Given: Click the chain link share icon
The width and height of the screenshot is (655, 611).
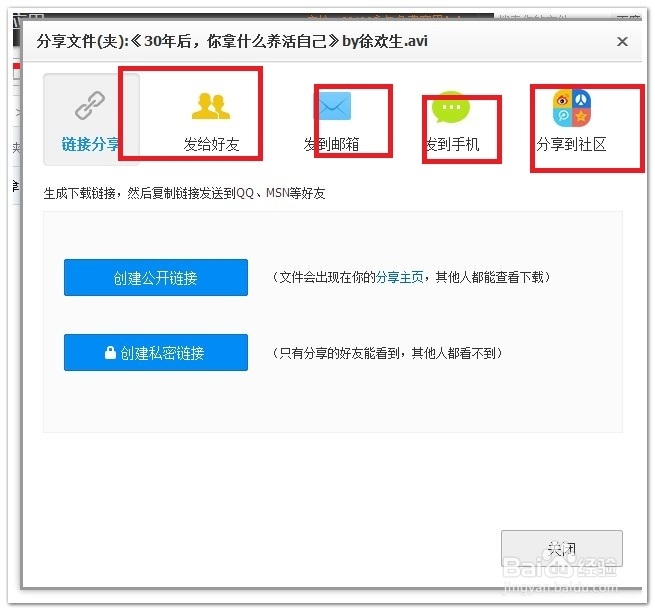Looking at the screenshot, I should pyautogui.click(x=90, y=105).
